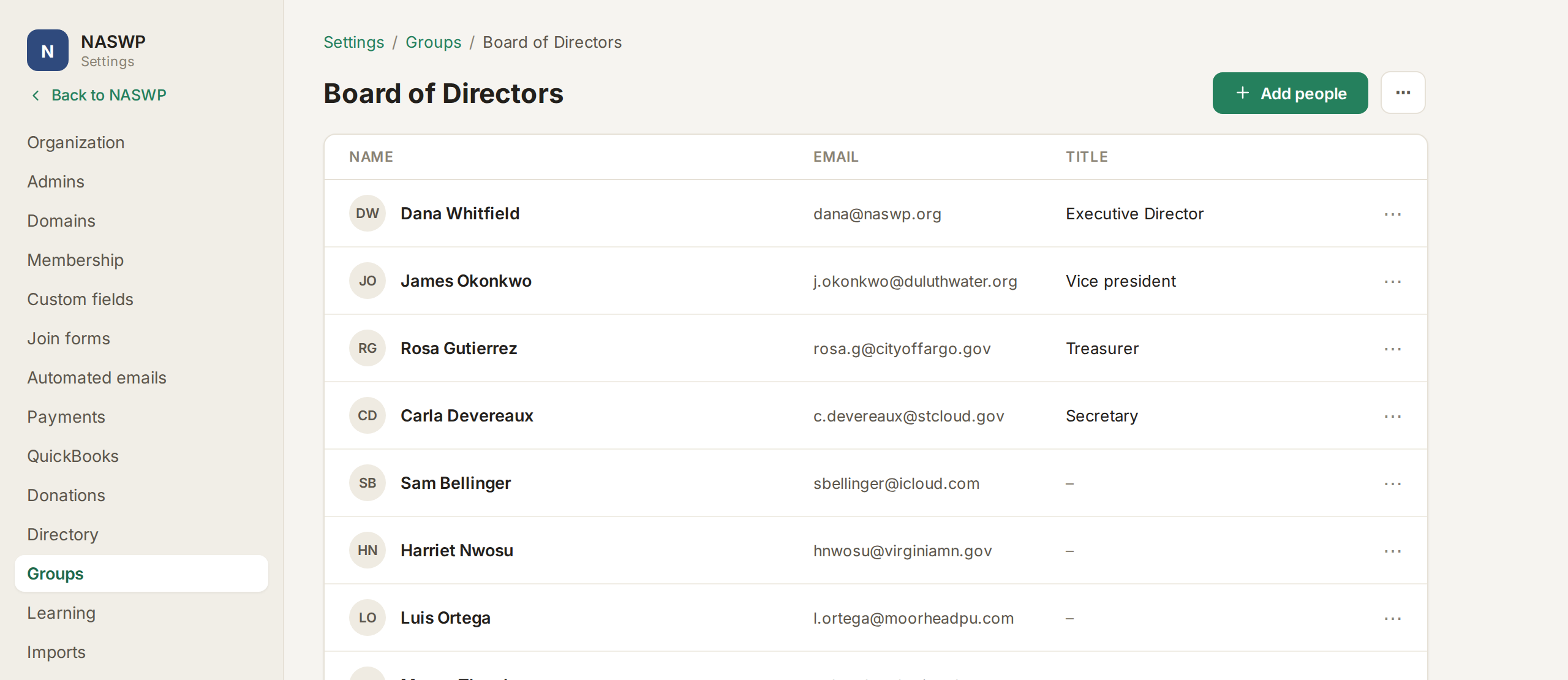Click the DW avatar for Dana Whitfield
The image size is (1568, 680).
[367, 213]
